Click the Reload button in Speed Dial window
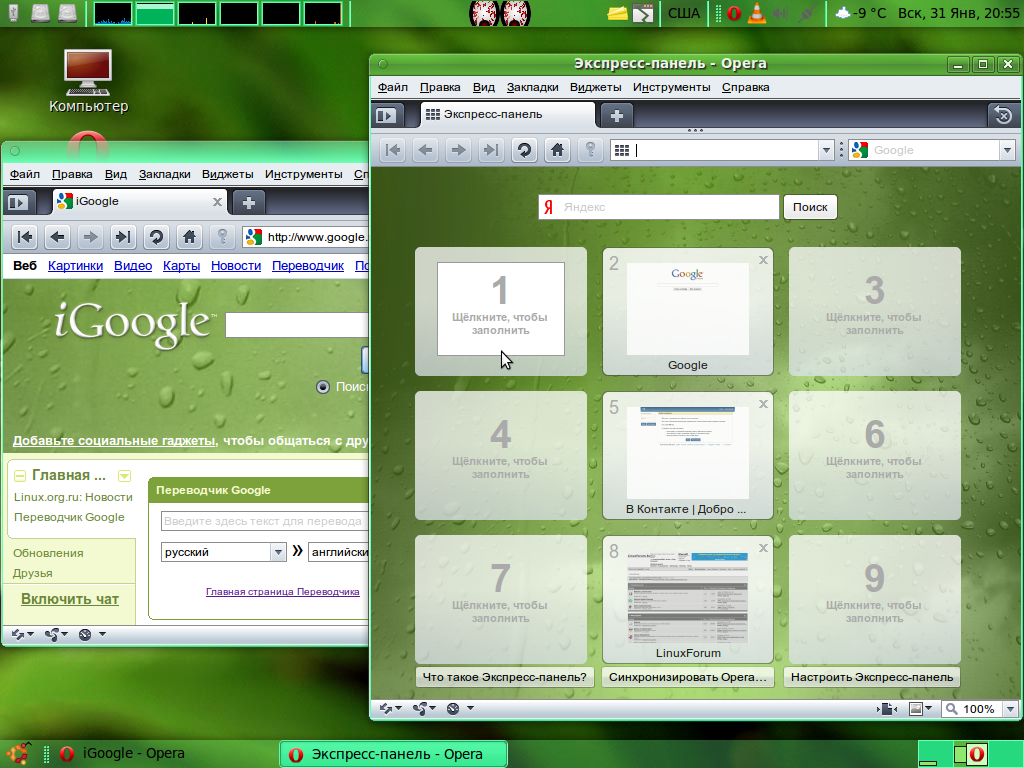 [x=523, y=150]
